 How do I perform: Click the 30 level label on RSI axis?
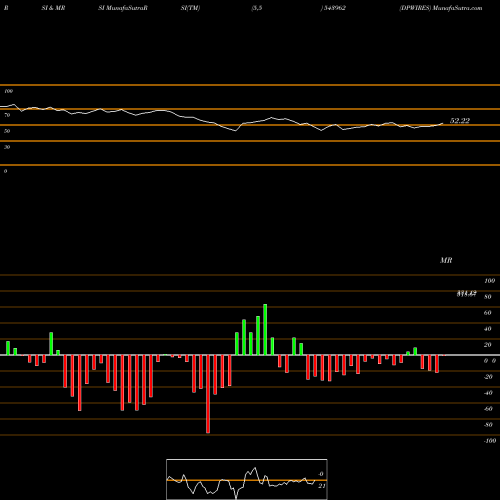pyautogui.click(x=7, y=147)
